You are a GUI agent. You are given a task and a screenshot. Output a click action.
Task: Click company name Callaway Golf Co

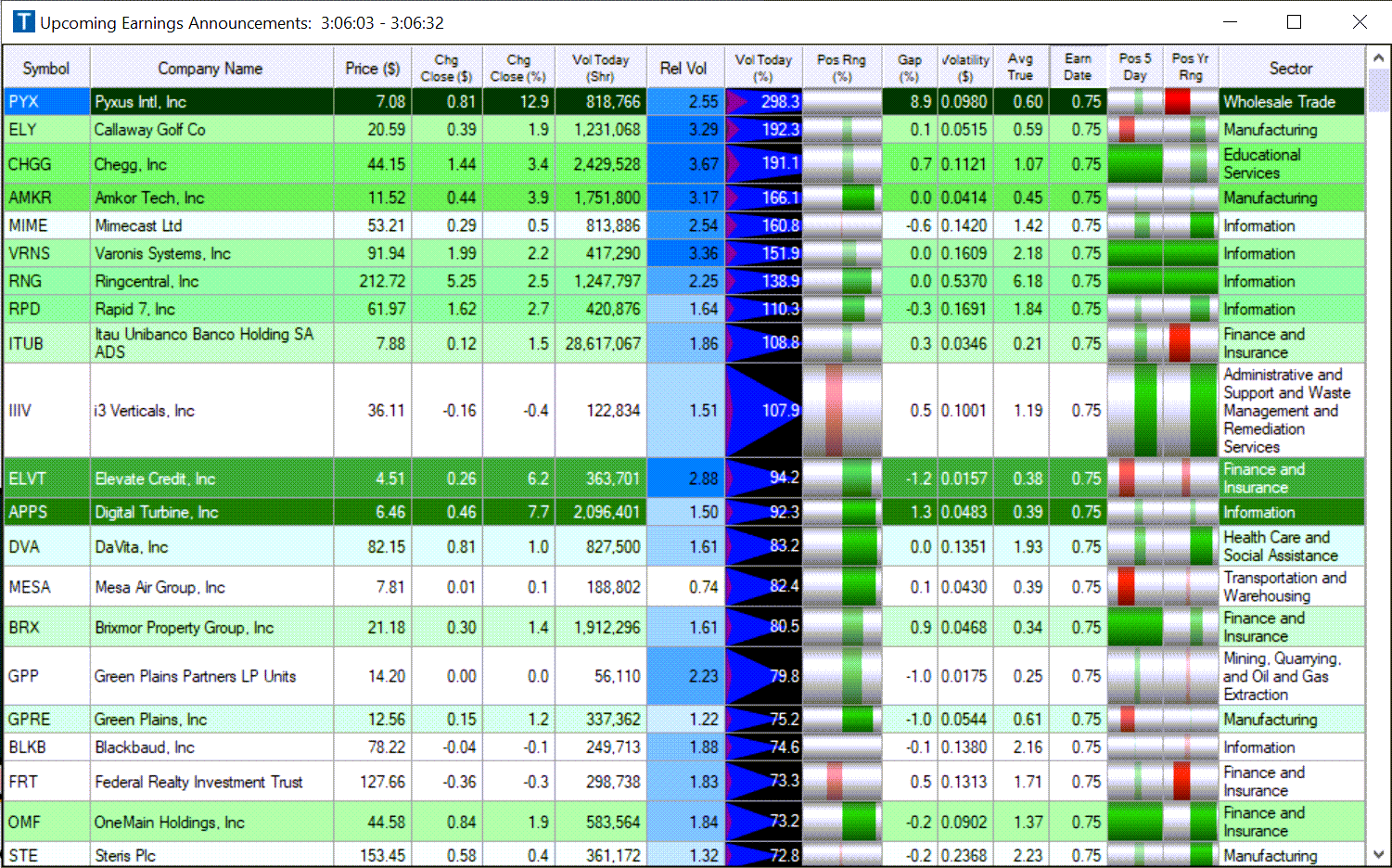coord(149,130)
